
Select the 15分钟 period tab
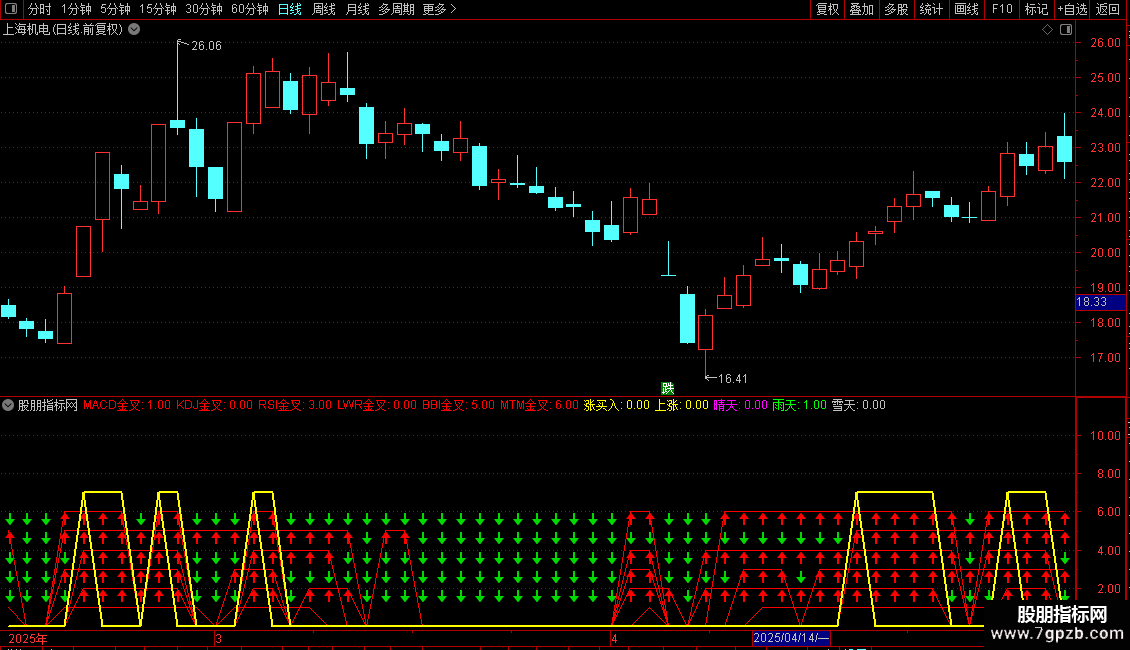coord(157,9)
